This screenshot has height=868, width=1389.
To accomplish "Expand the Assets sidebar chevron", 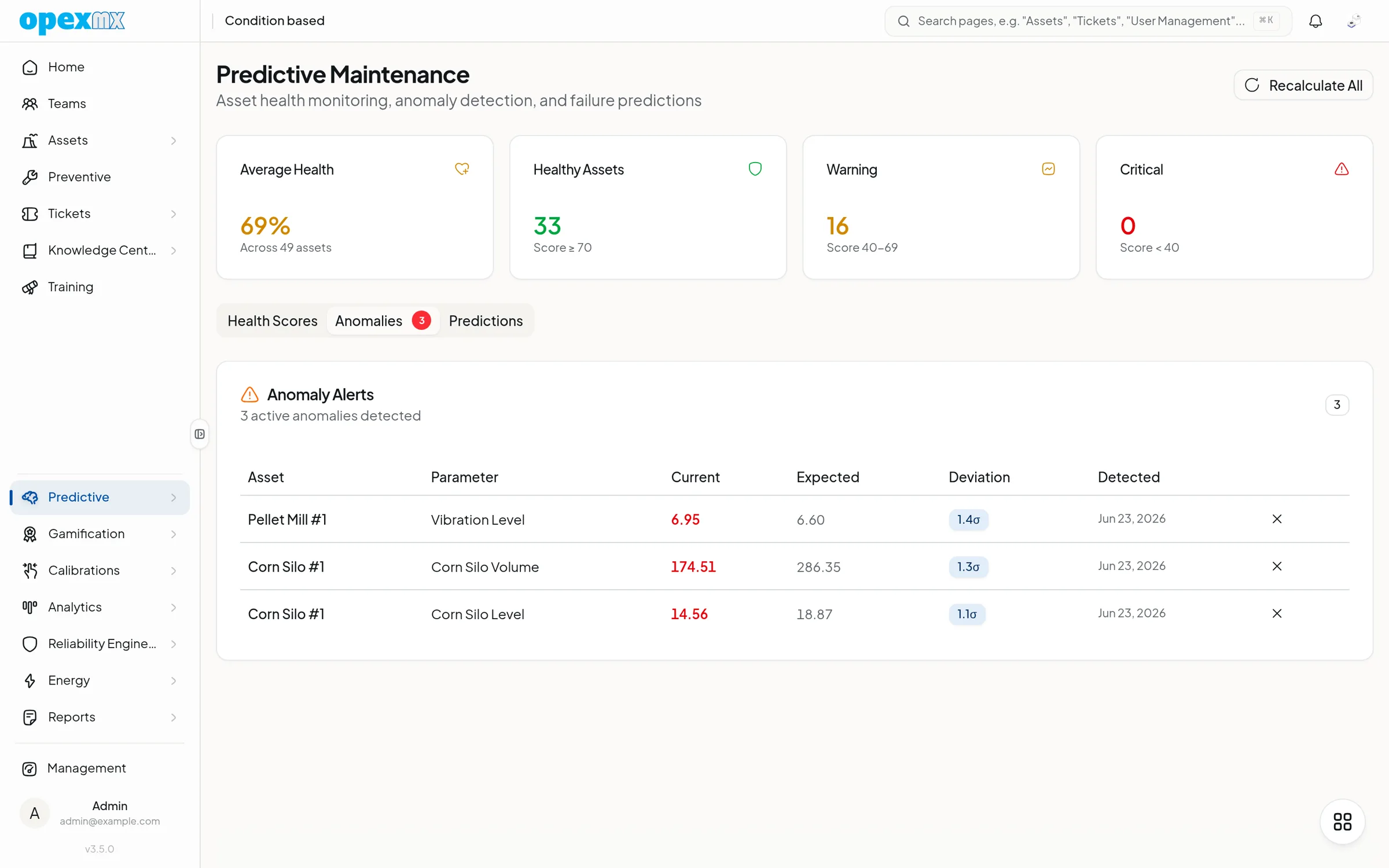I will coord(174,141).
